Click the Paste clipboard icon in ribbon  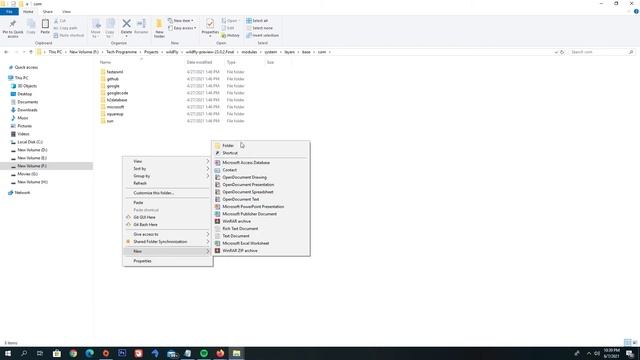pyautogui.click(x=45, y=24)
